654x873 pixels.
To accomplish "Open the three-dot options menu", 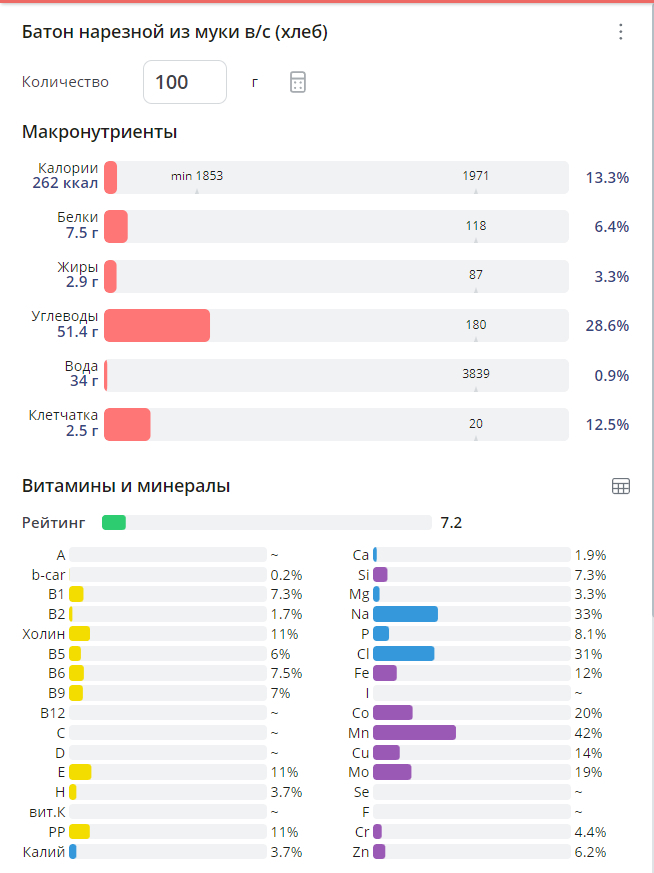I will (x=620, y=32).
